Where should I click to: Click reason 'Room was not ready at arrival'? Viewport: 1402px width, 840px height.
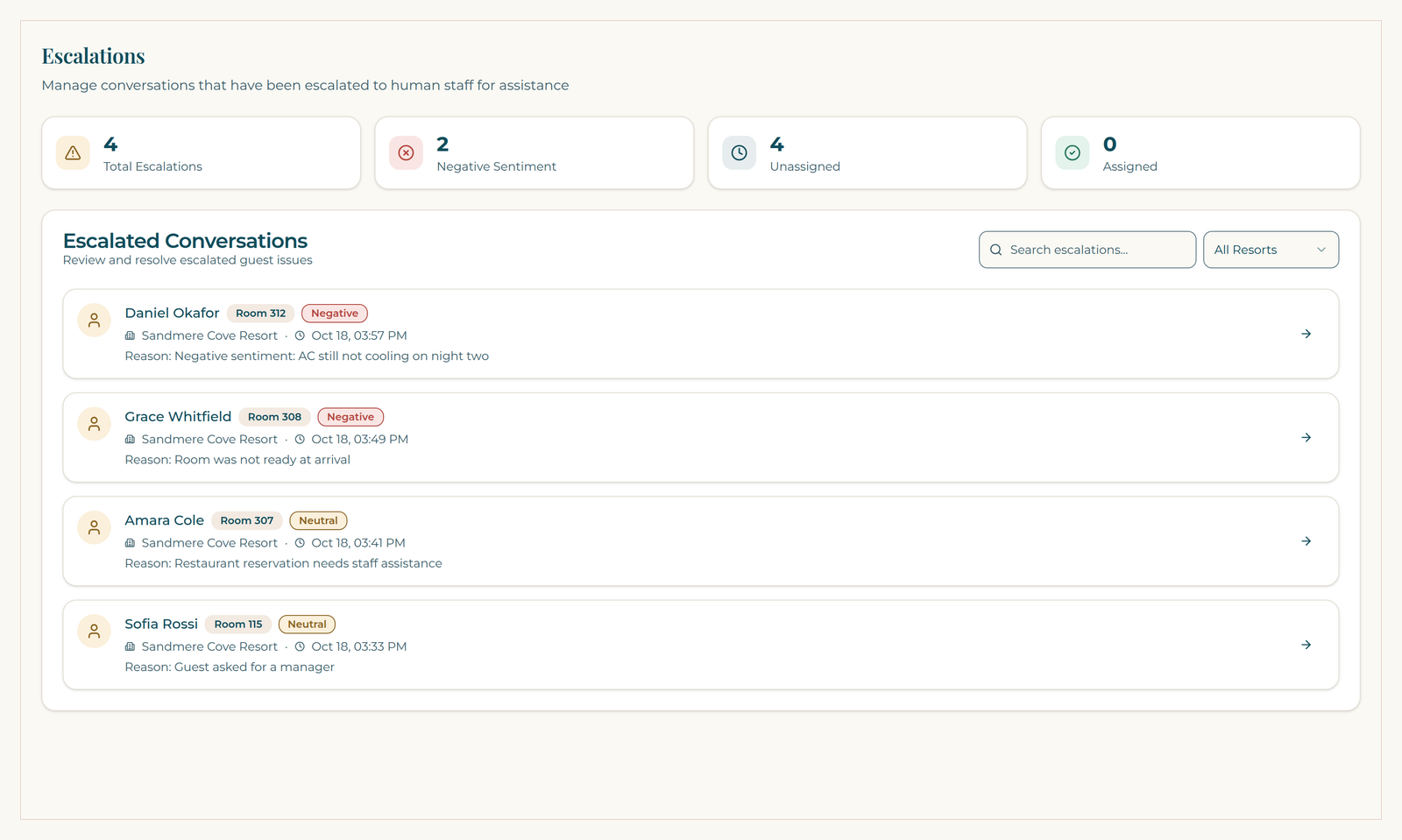pyautogui.click(x=262, y=460)
